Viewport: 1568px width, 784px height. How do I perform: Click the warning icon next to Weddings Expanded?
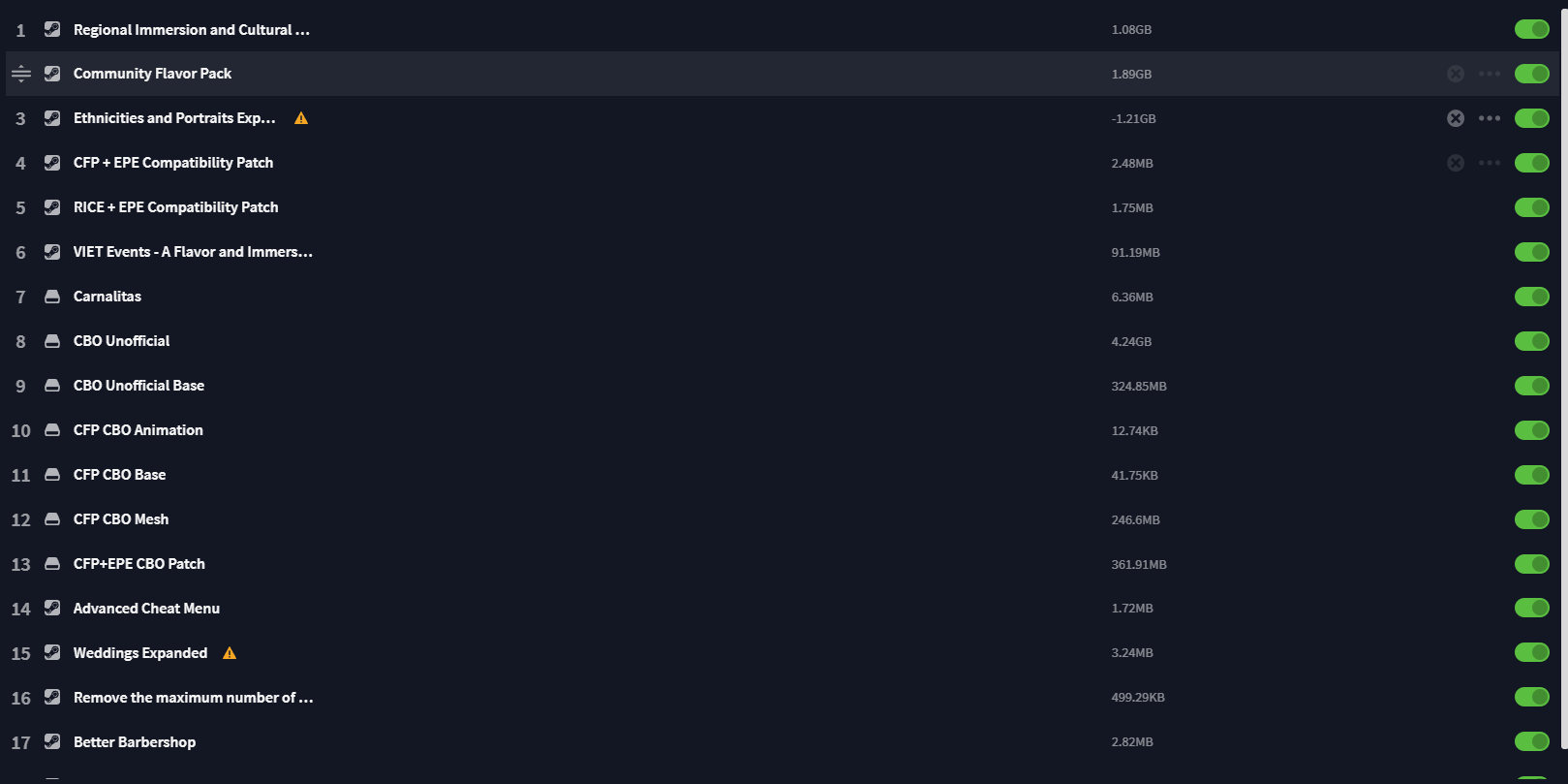[230, 653]
